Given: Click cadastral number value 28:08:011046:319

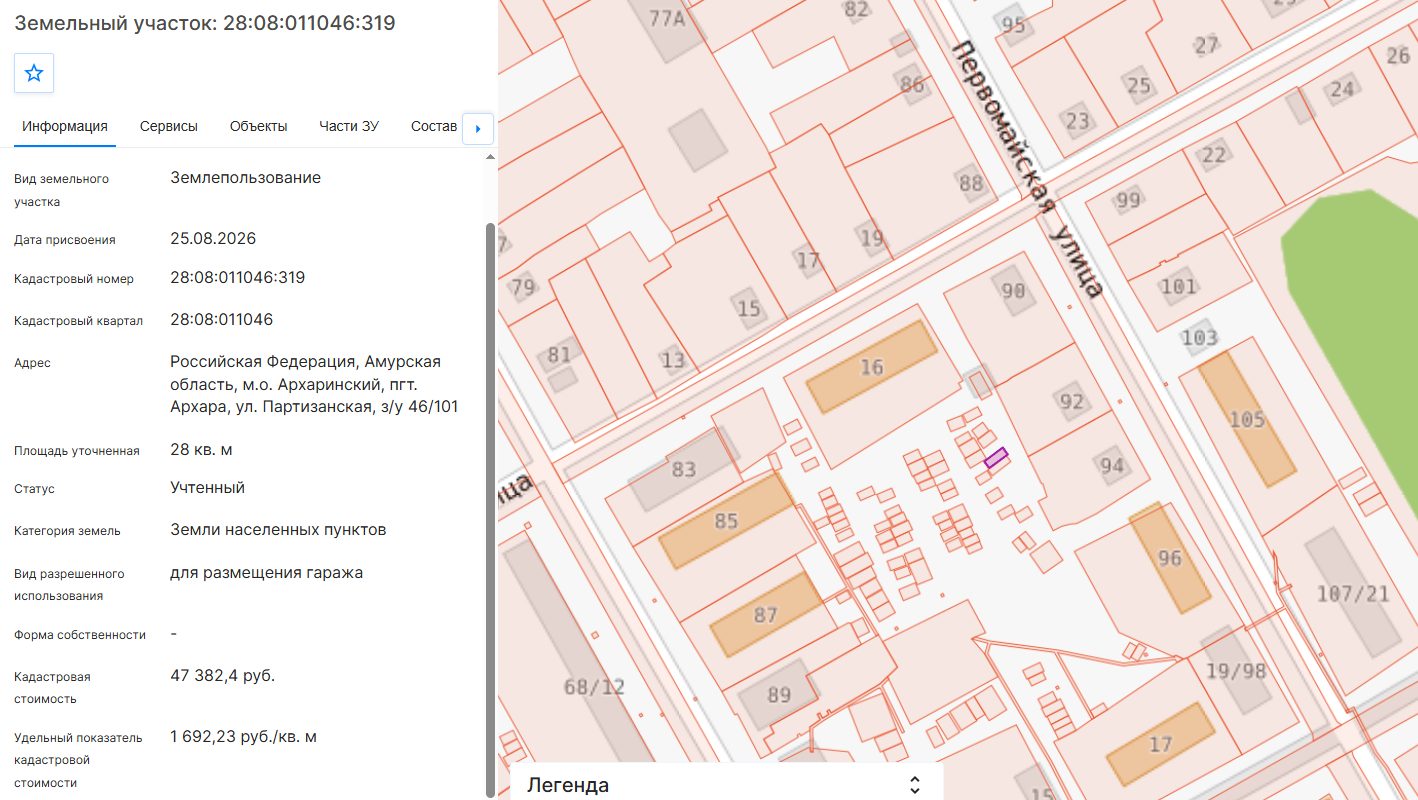Looking at the screenshot, I should [238, 278].
